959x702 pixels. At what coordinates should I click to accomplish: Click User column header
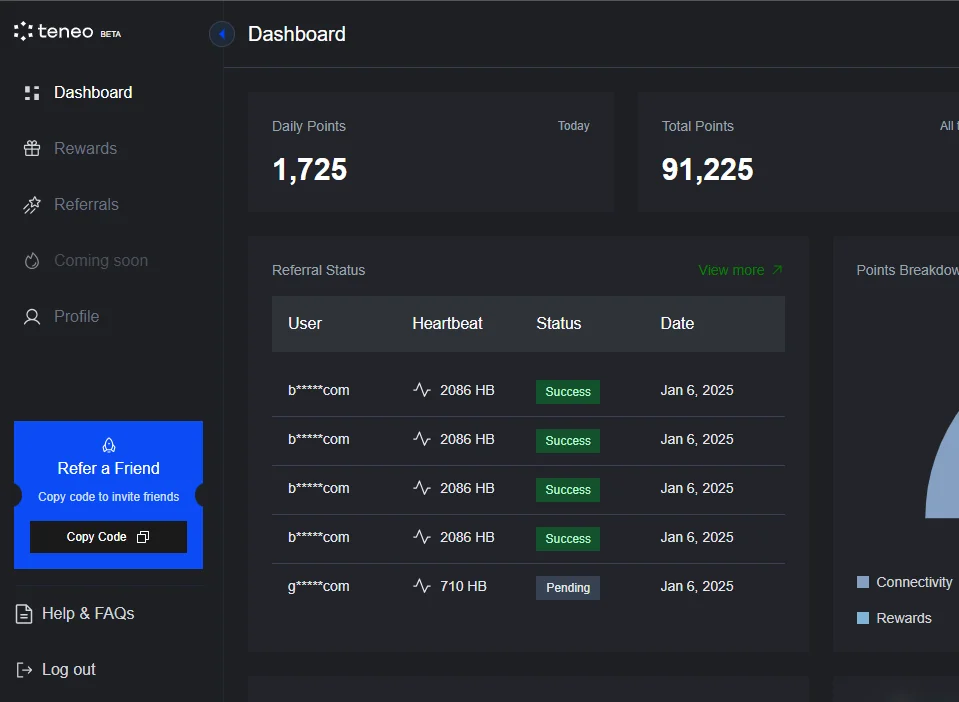coord(305,323)
